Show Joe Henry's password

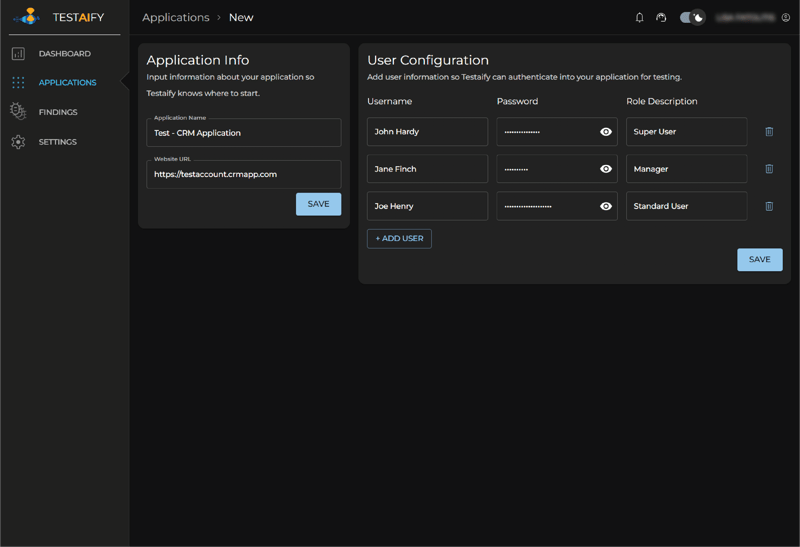click(x=606, y=206)
